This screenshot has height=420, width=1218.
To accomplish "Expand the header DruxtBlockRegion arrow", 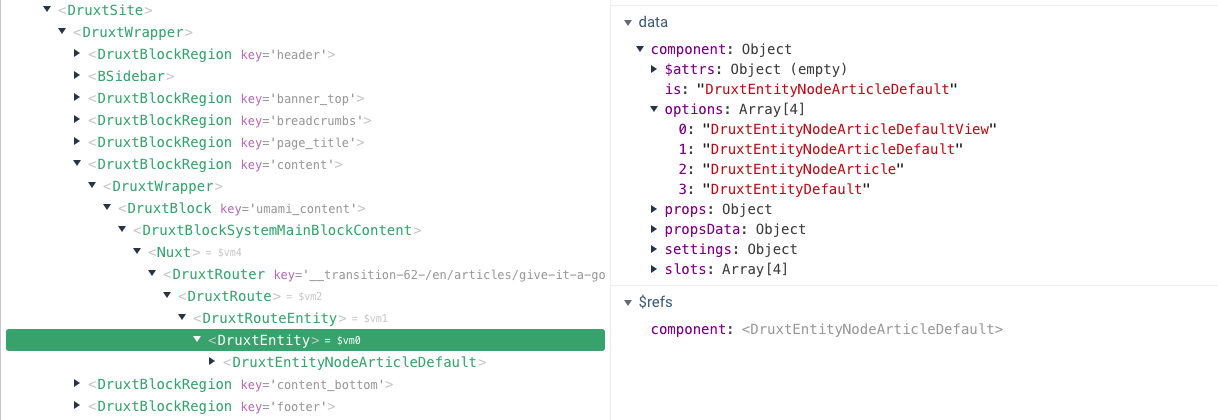I will pyautogui.click(x=77, y=54).
